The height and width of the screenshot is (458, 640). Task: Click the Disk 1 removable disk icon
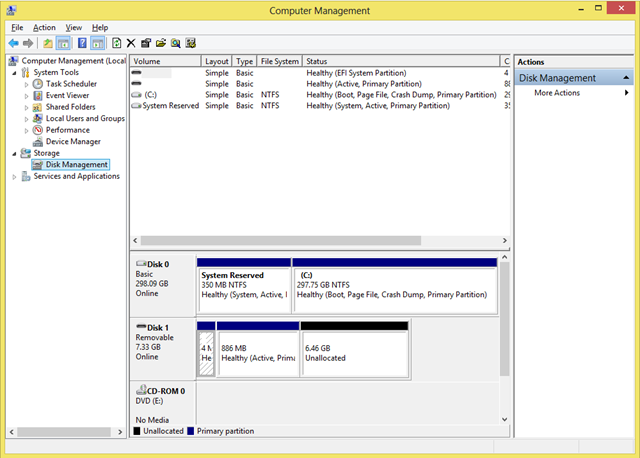[x=140, y=327]
